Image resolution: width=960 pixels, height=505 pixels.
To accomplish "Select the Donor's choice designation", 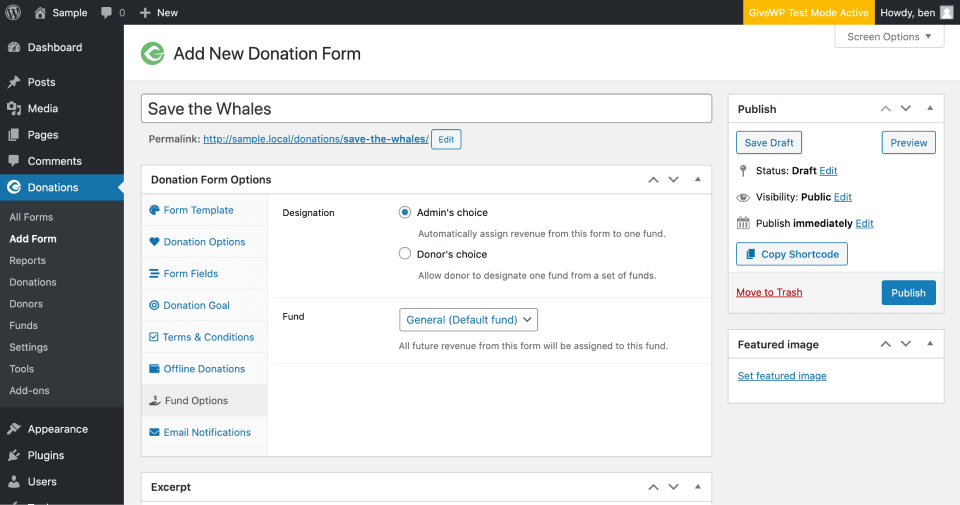I will (405, 253).
